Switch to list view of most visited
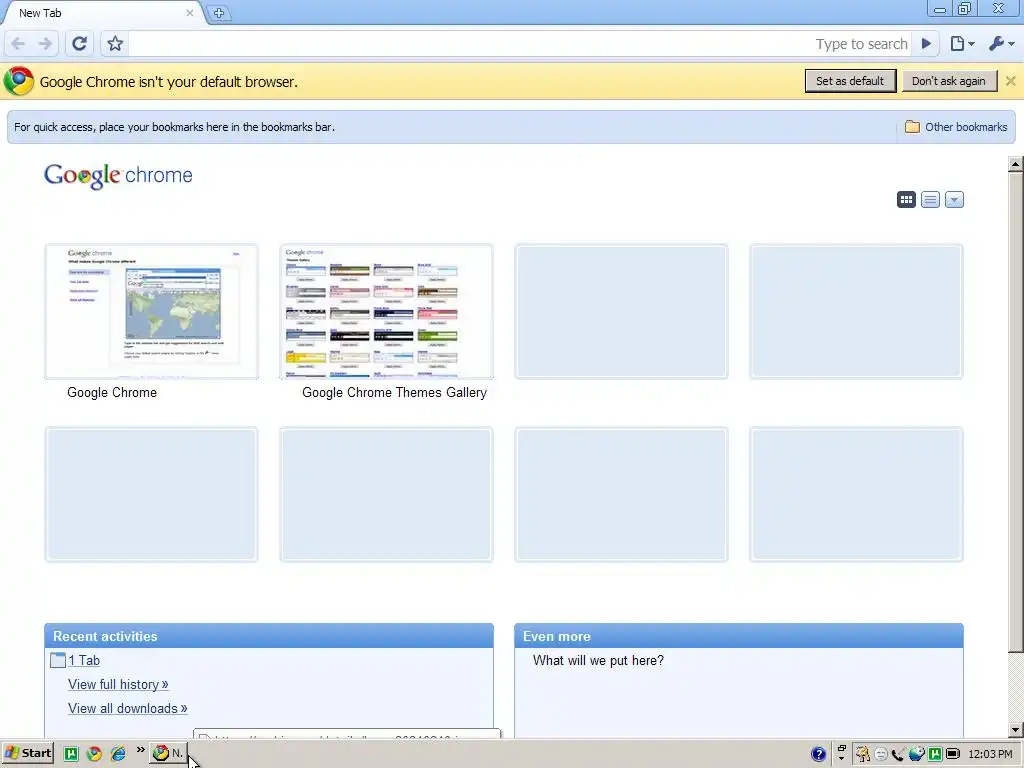 point(931,200)
